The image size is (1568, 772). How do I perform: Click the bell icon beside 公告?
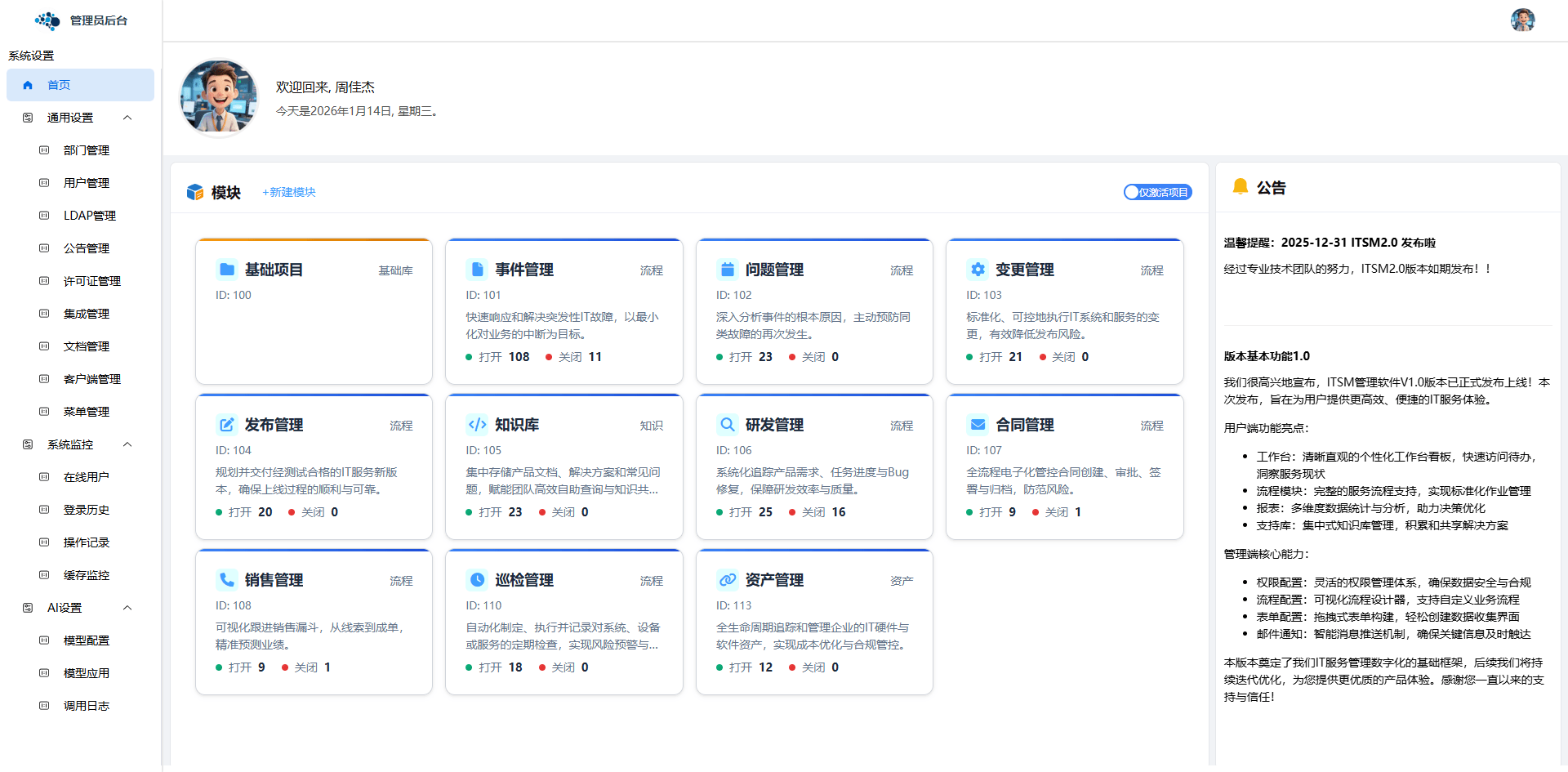click(1240, 187)
